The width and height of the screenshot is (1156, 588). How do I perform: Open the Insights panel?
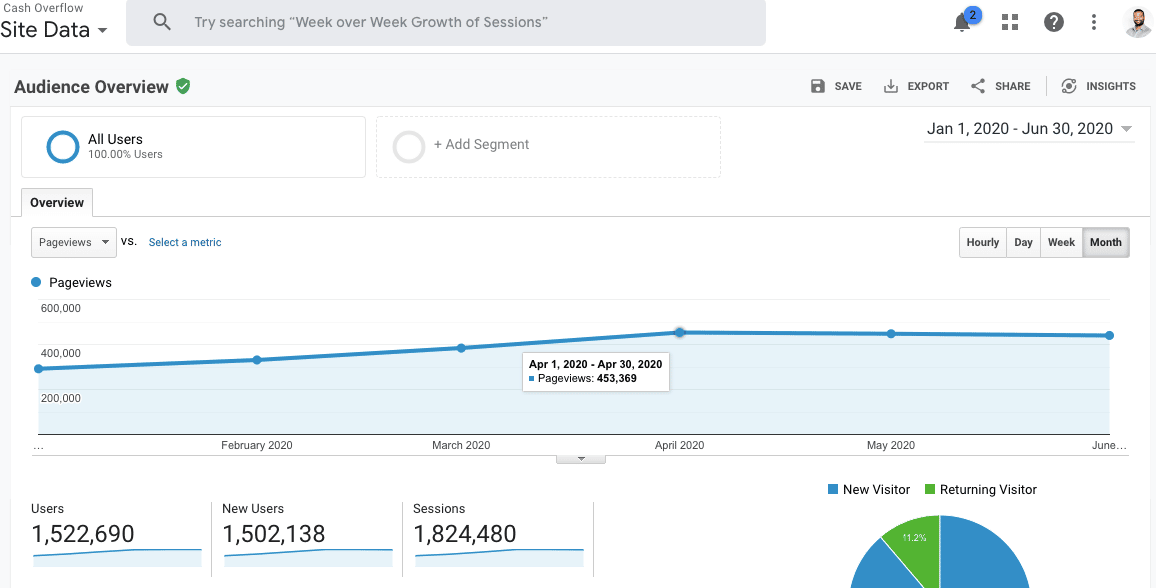(1098, 86)
